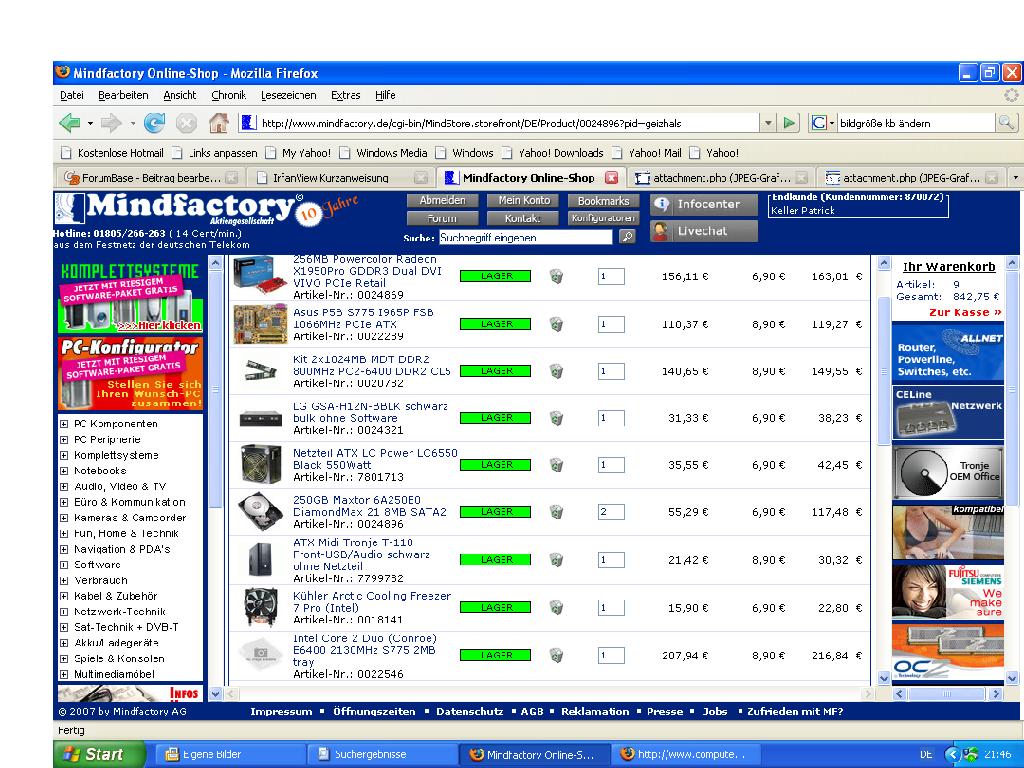Open the Maxtor hard drive thumbnail

261,511
